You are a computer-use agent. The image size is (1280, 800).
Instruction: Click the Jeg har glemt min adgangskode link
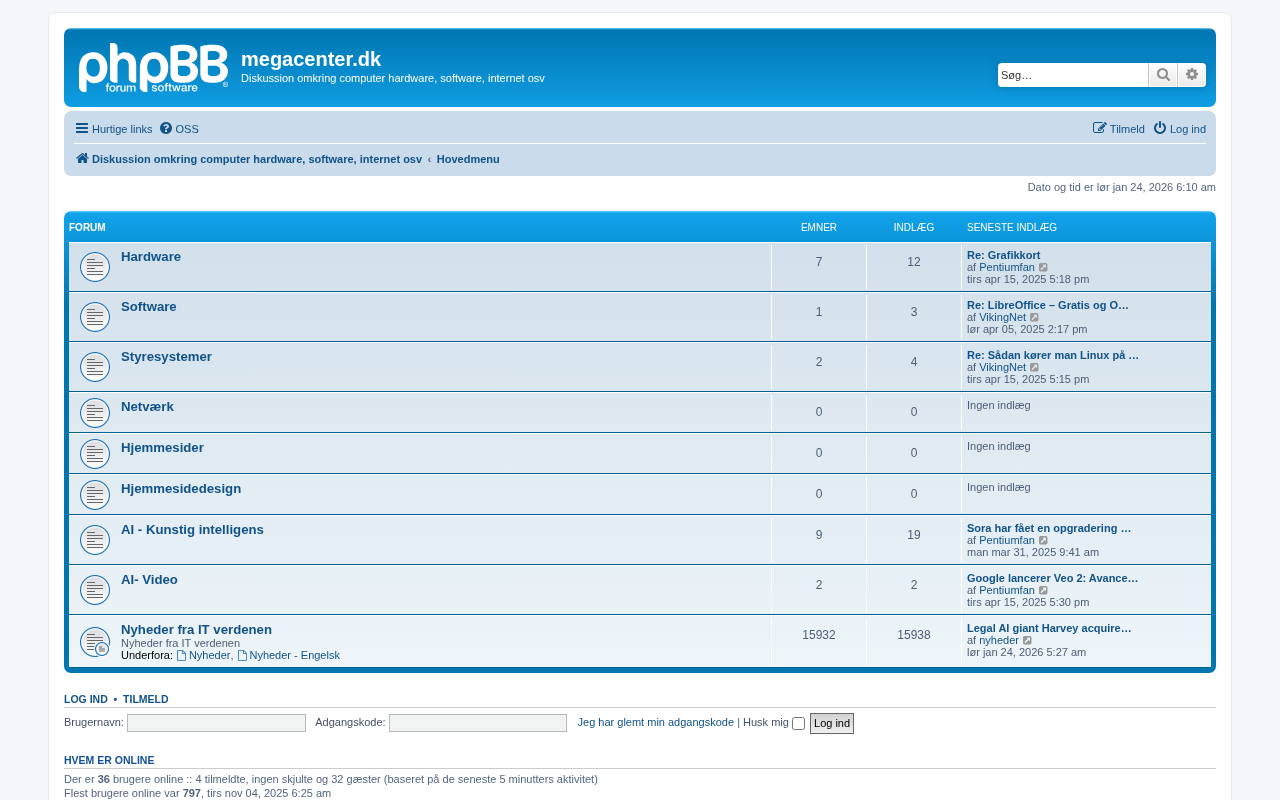coord(656,722)
